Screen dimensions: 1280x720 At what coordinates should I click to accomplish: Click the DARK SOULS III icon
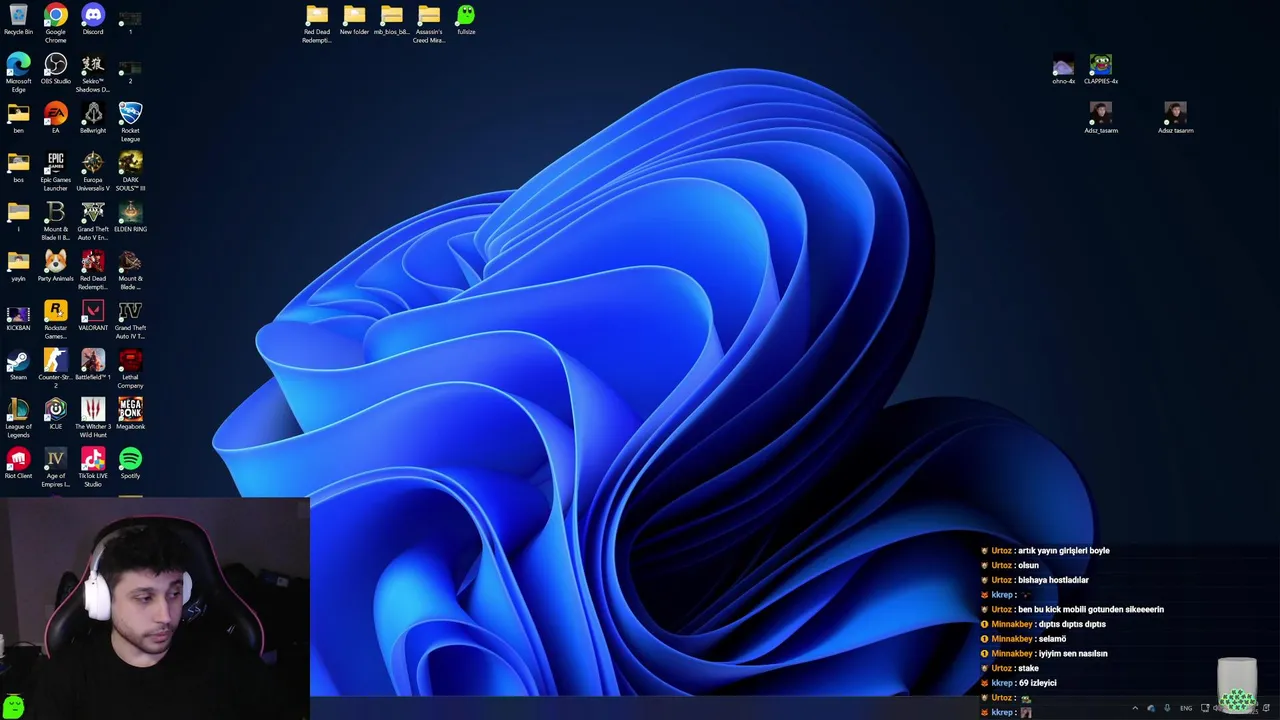coord(130,171)
